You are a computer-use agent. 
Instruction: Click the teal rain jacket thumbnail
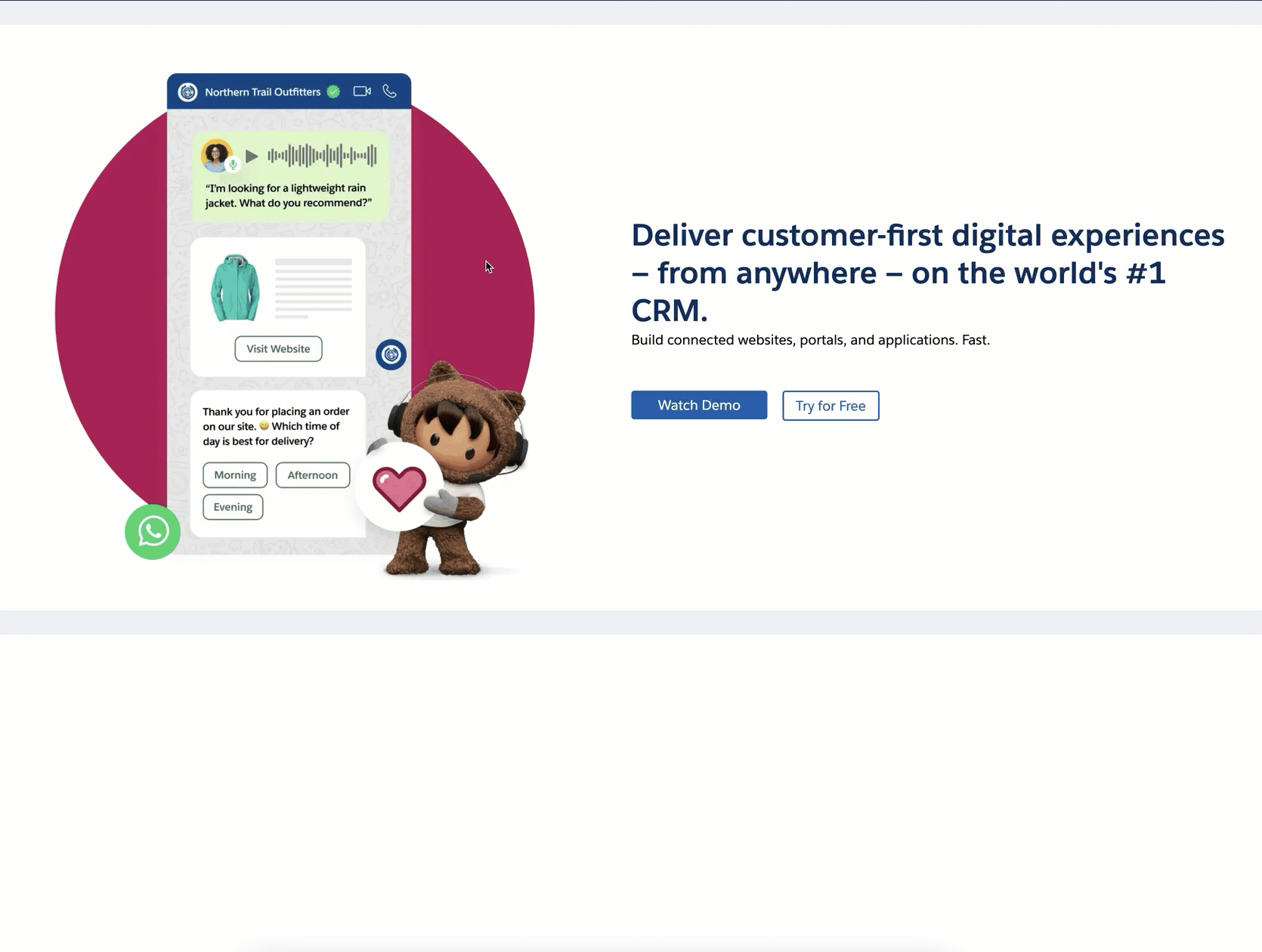[235, 288]
